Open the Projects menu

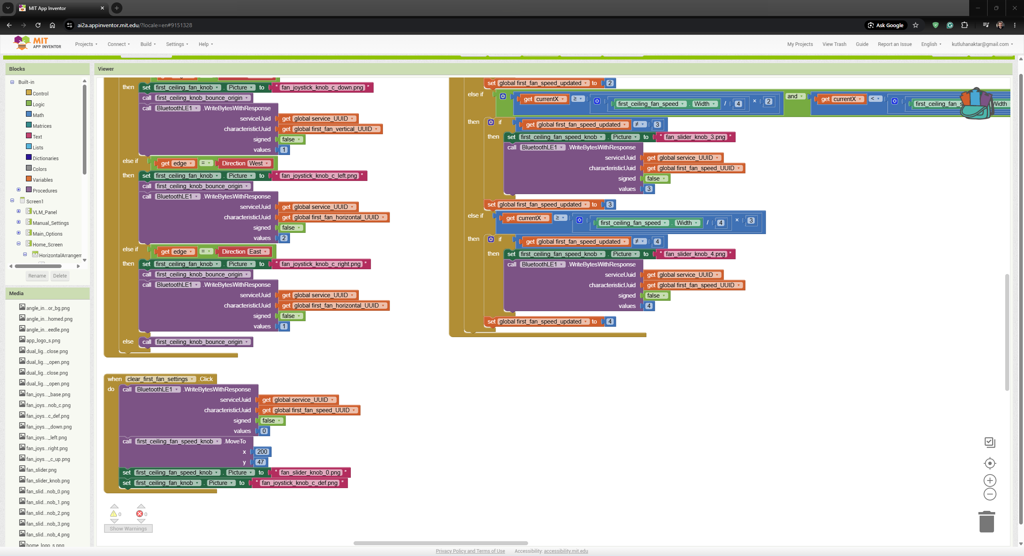(86, 44)
